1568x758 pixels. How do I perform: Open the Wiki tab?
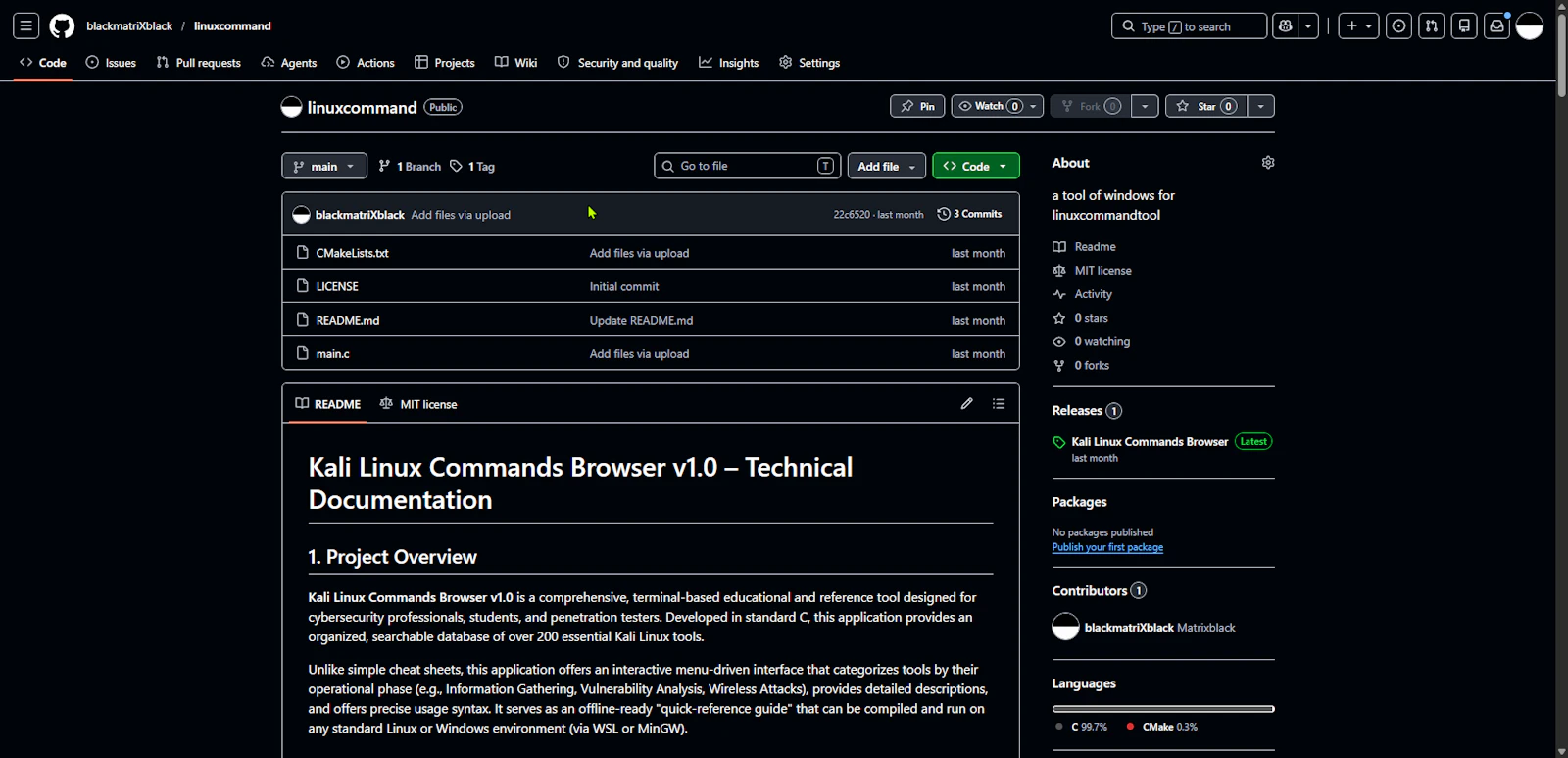coord(516,63)
